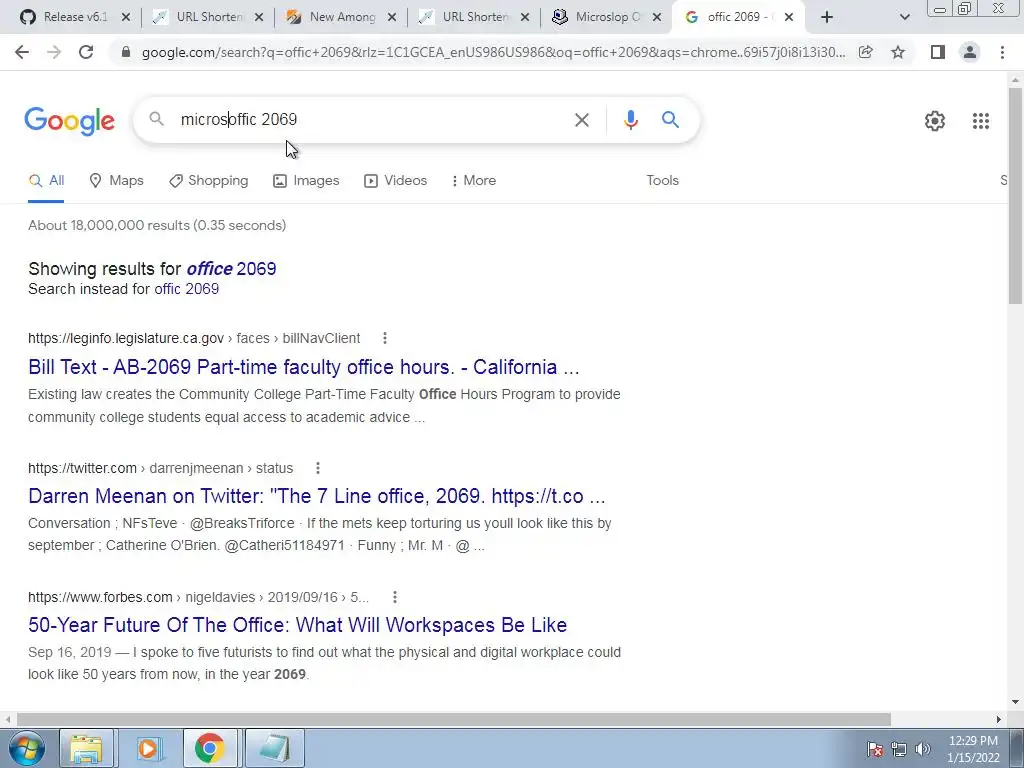Click the URL in the address bar

pos(493,52)
